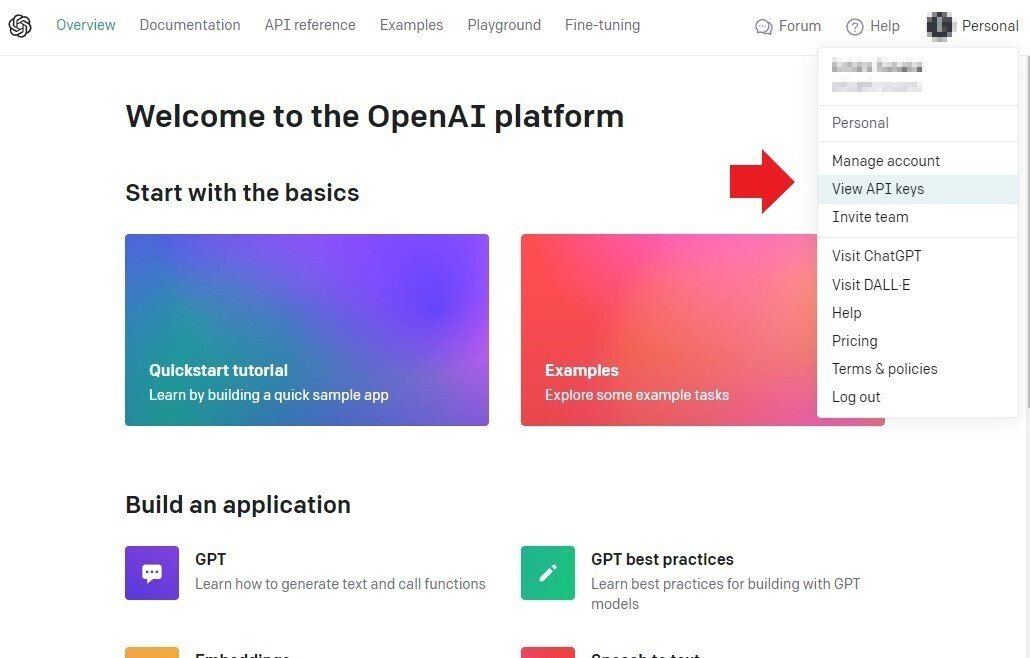Viewport: 1030px width, 658px height.
Task: Open Visit DALL·E menu entry
Action: click(x=918, y=285)
